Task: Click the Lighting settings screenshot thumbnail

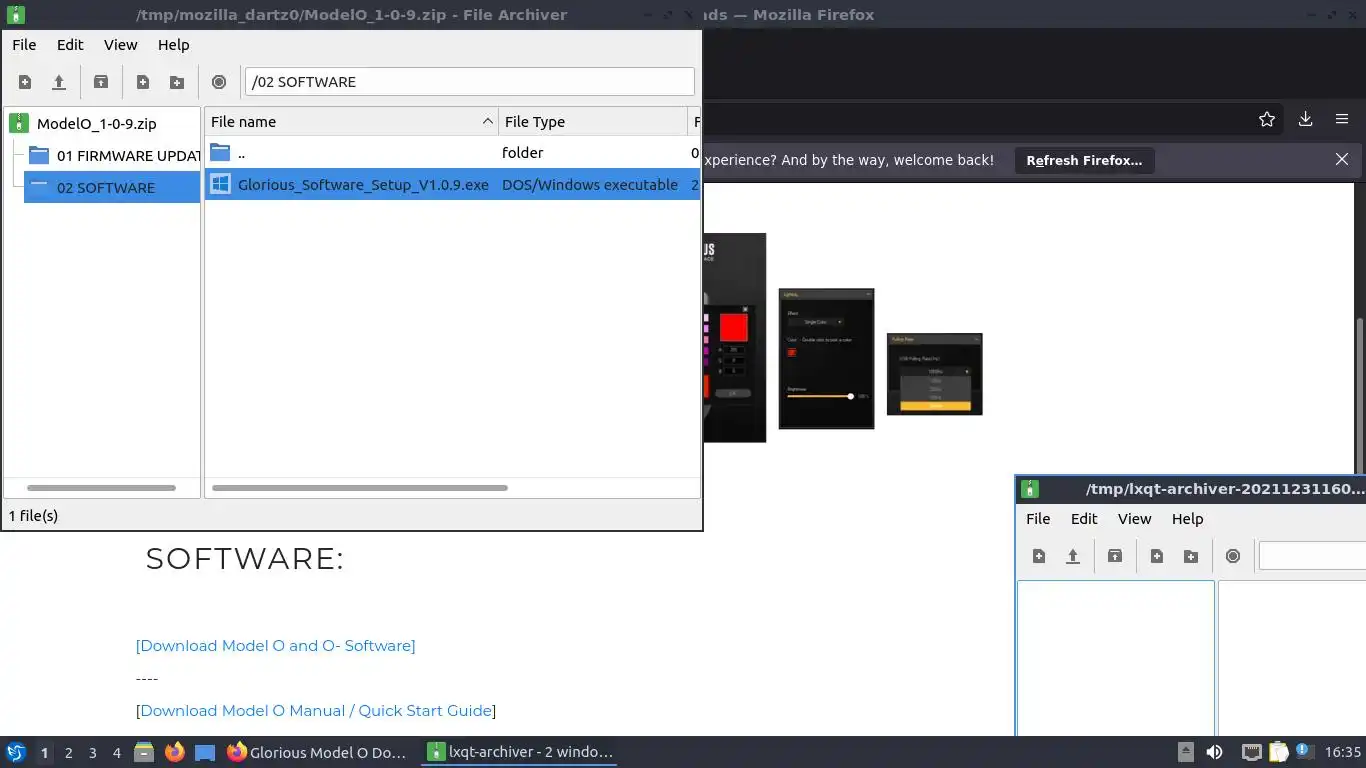Action: [x=826, y=359]
